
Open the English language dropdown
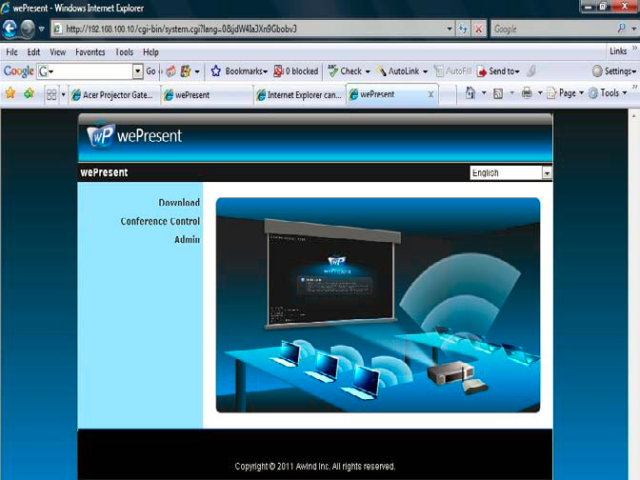pyautogui.click(x=511, y=173)
